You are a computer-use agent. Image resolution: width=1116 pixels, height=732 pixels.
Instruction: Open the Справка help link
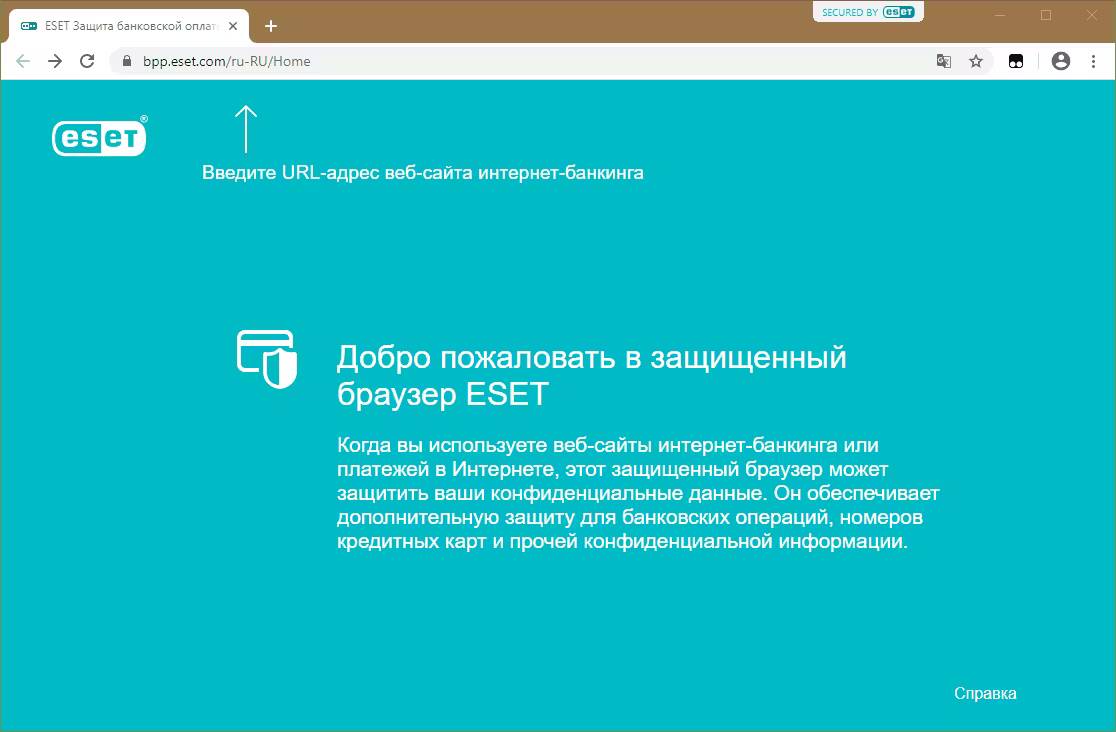point(985,694)
